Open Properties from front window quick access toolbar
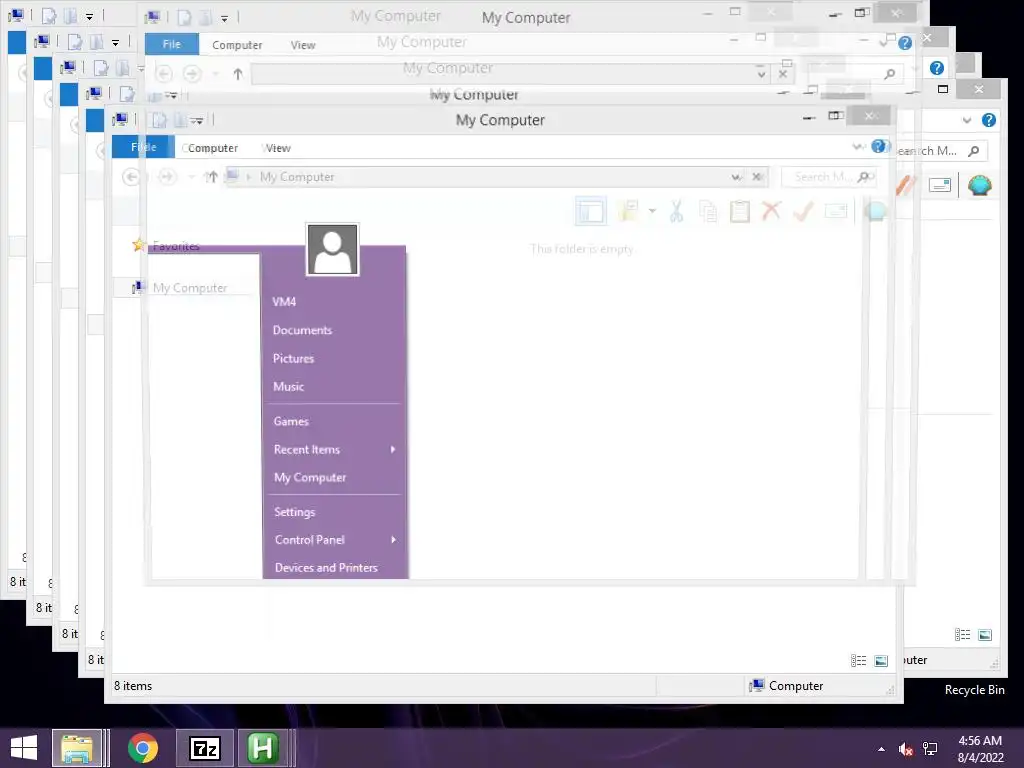This screenshot has height=768, width=1024. tap(159, 120)
